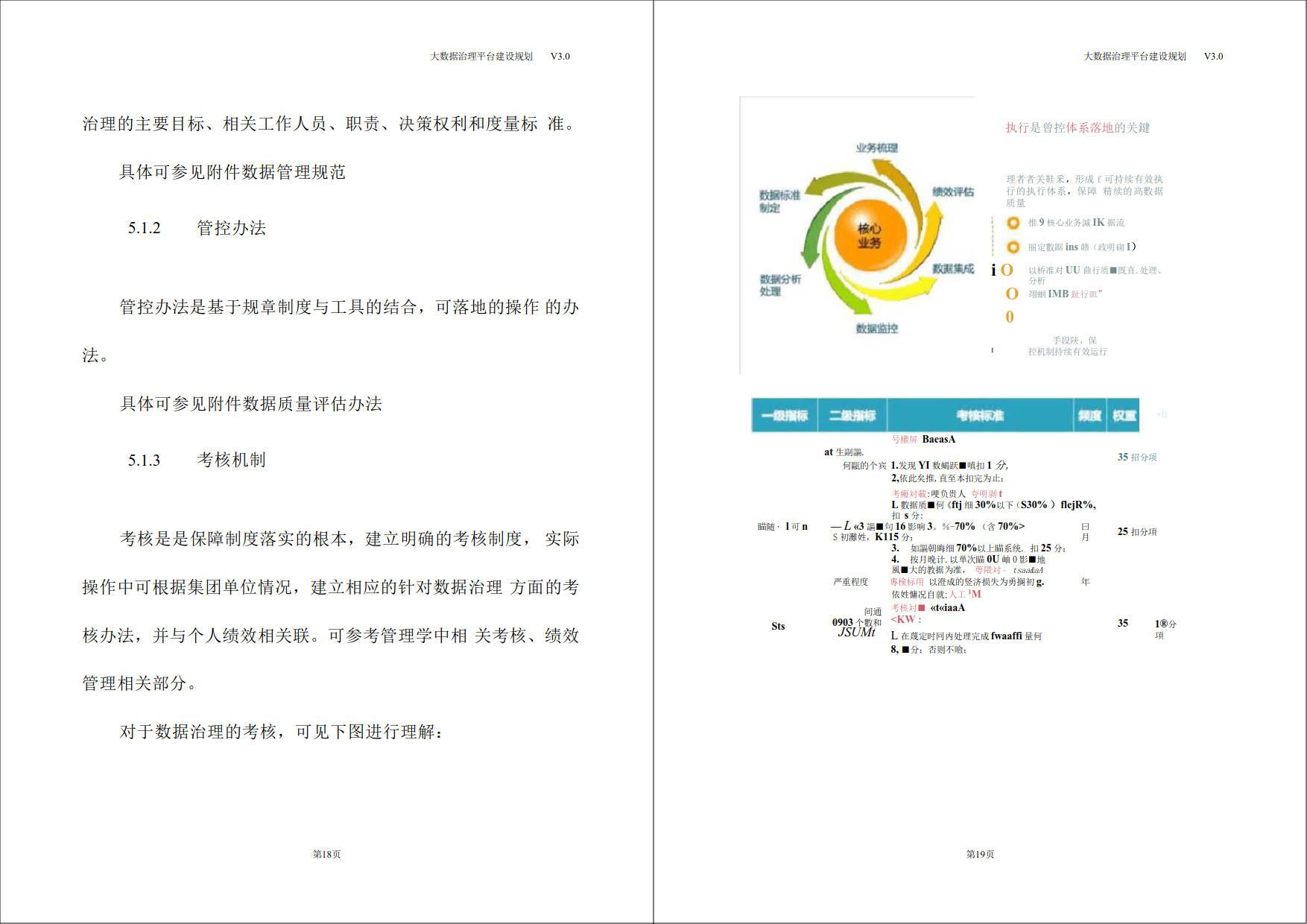Click V3.0 in the page 18 header
Screen dimensions: 1307x924
pos(560,56)
